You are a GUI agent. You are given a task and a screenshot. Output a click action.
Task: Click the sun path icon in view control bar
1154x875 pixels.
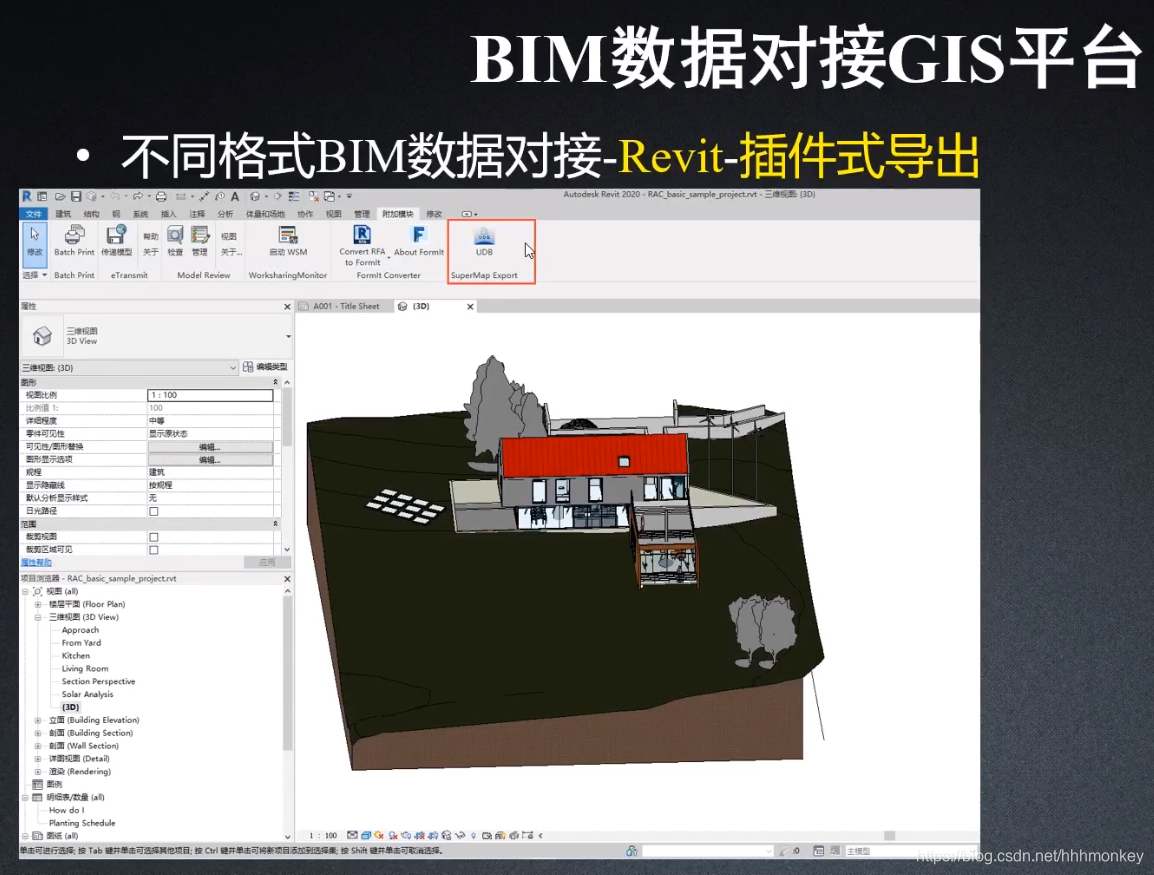pyautogui.click(x=379, y=835)
